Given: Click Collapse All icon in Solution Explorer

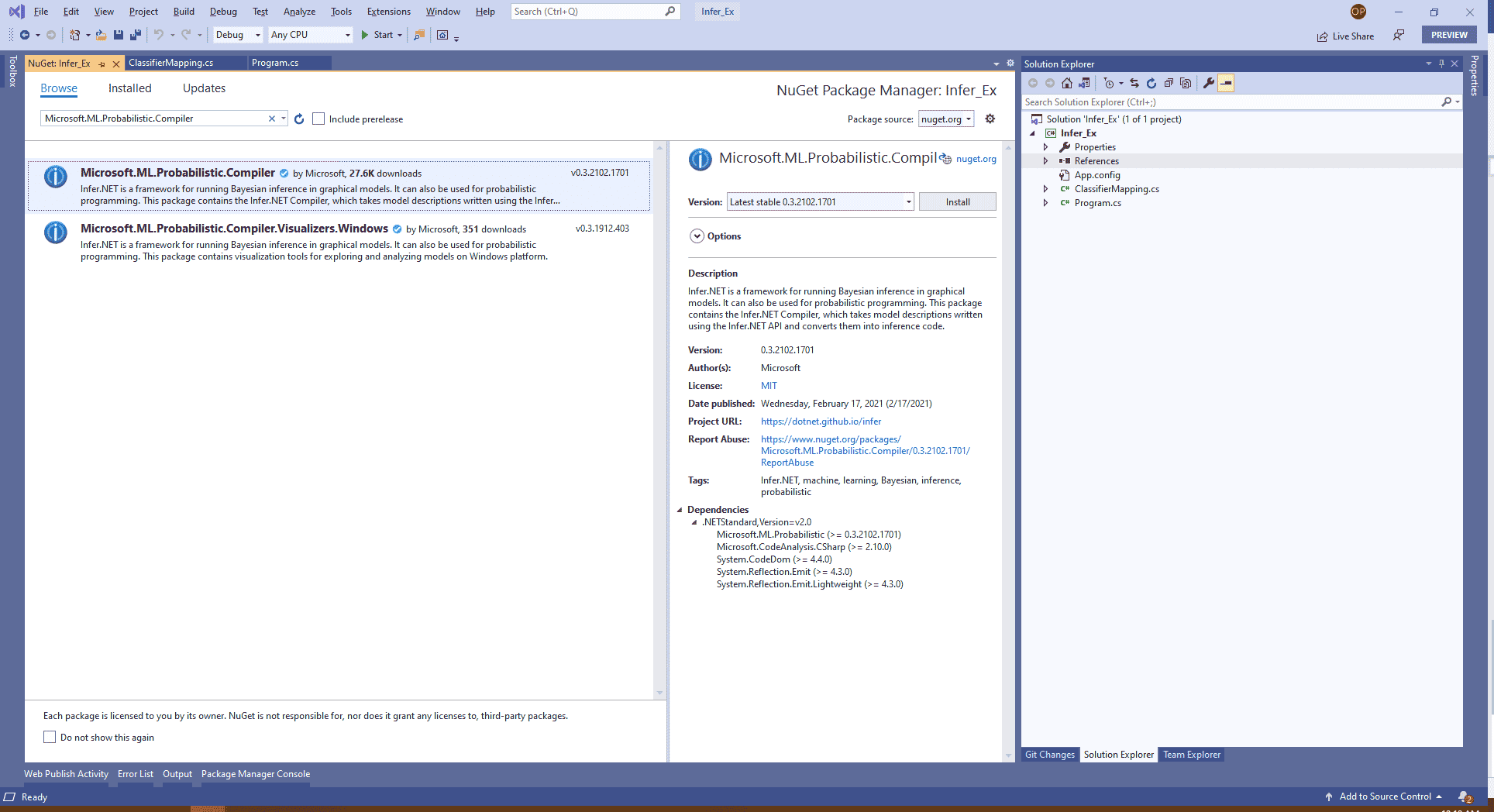Looking at the screenshot, I should coord(1169,83).
